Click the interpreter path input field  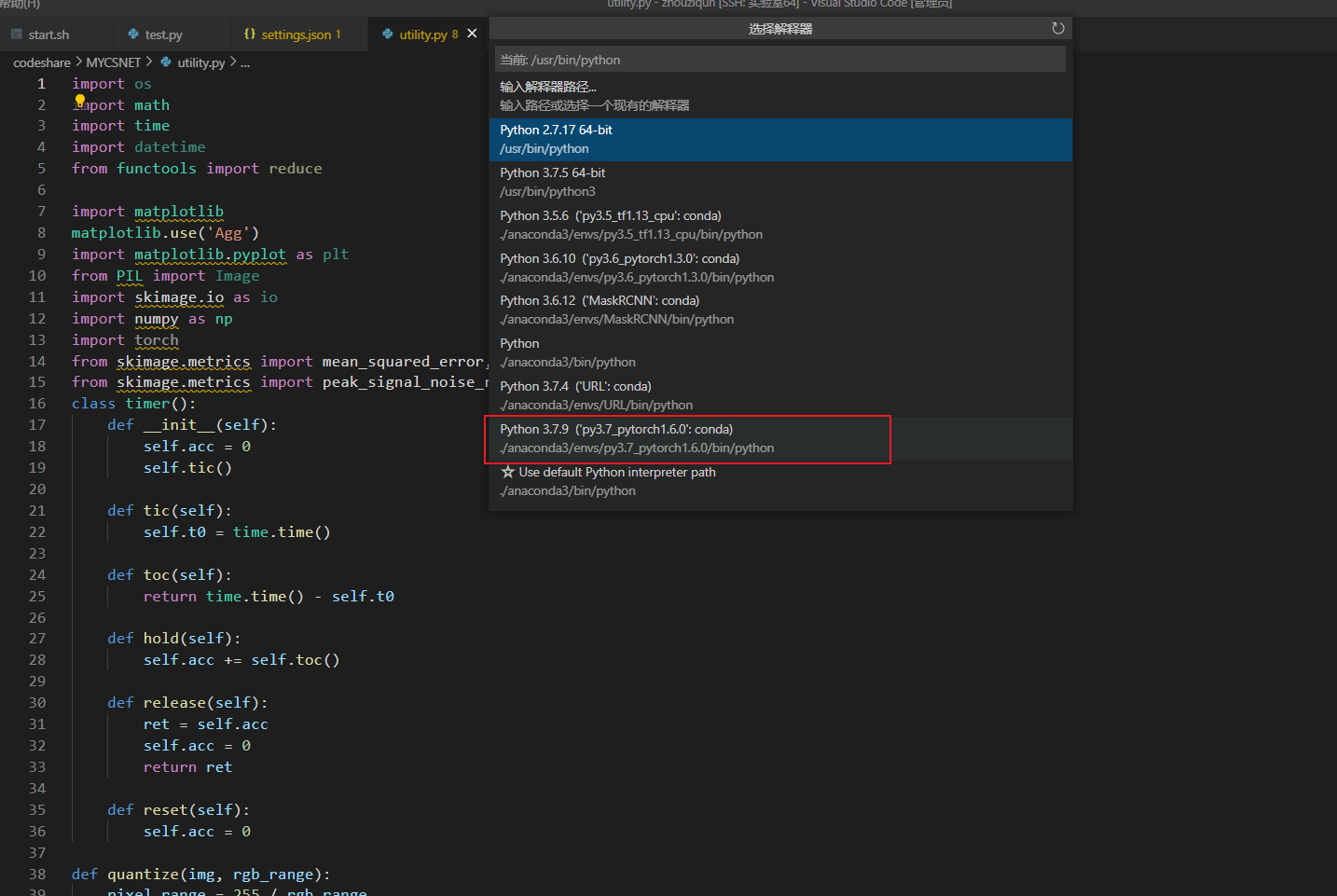tap(780, 60)
